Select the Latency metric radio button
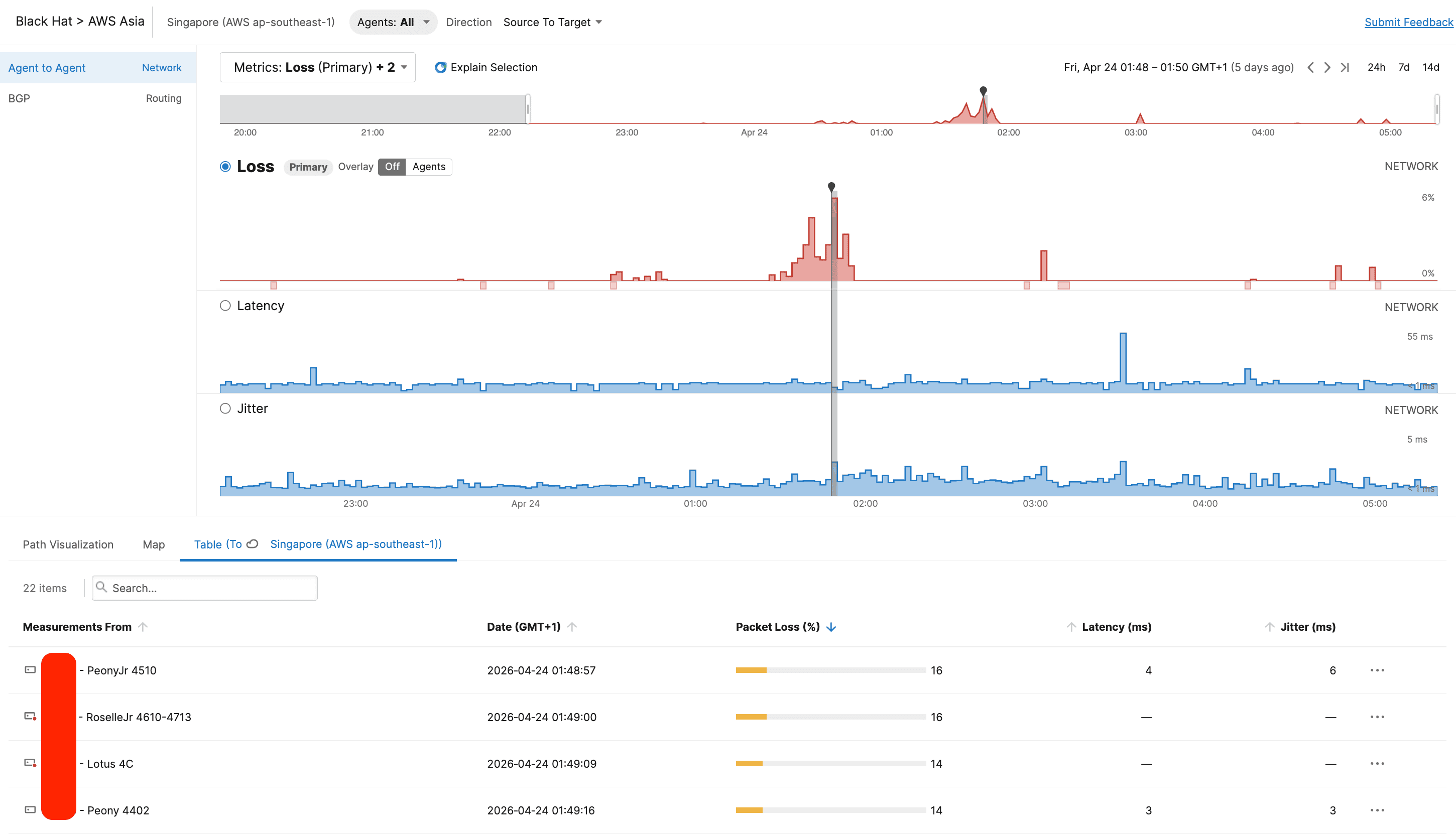This screenshot has height=838, width=1456. (x=225, y=306)
